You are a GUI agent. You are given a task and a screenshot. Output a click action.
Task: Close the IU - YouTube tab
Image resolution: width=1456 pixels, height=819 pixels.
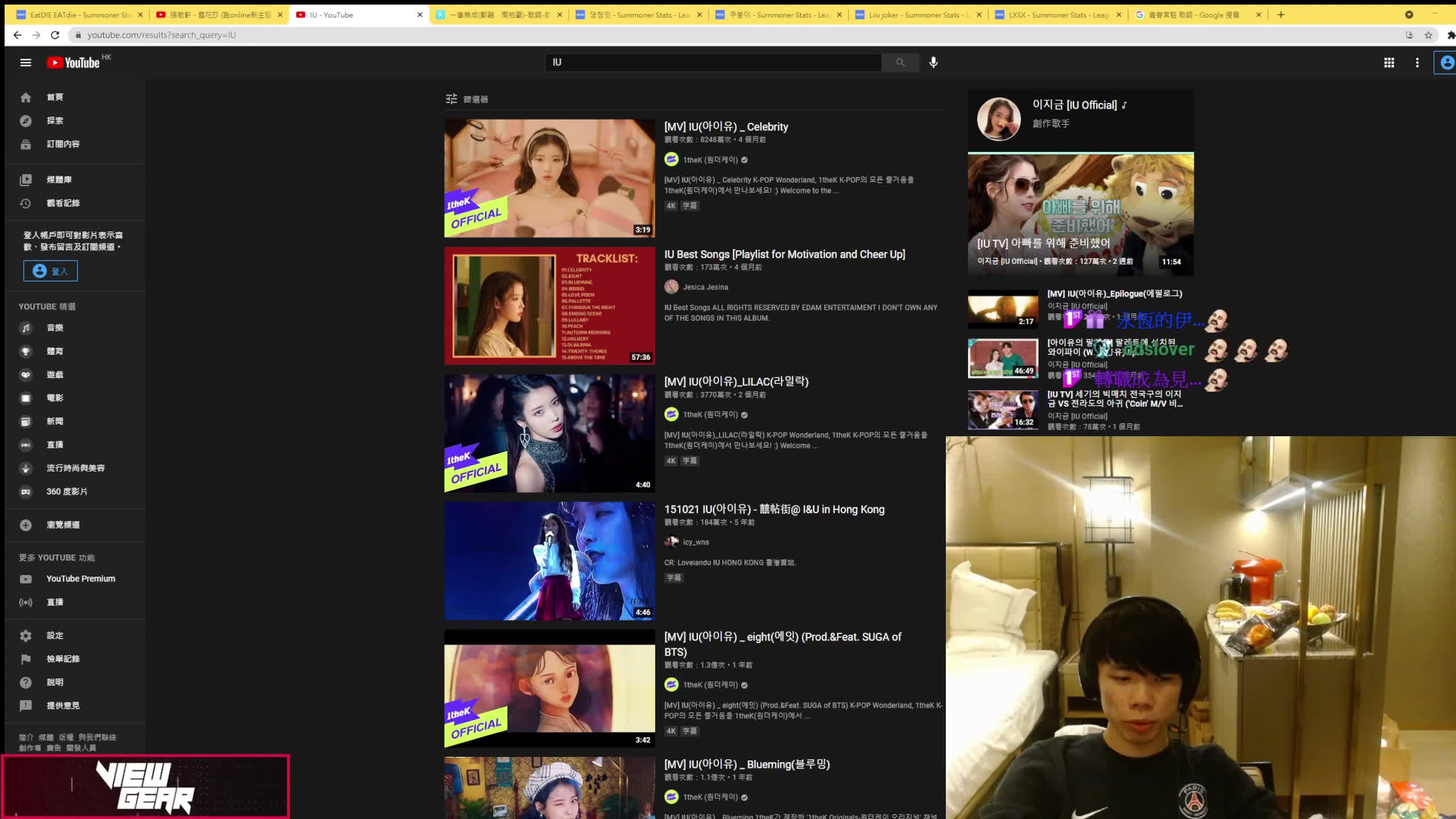point(420,15)
